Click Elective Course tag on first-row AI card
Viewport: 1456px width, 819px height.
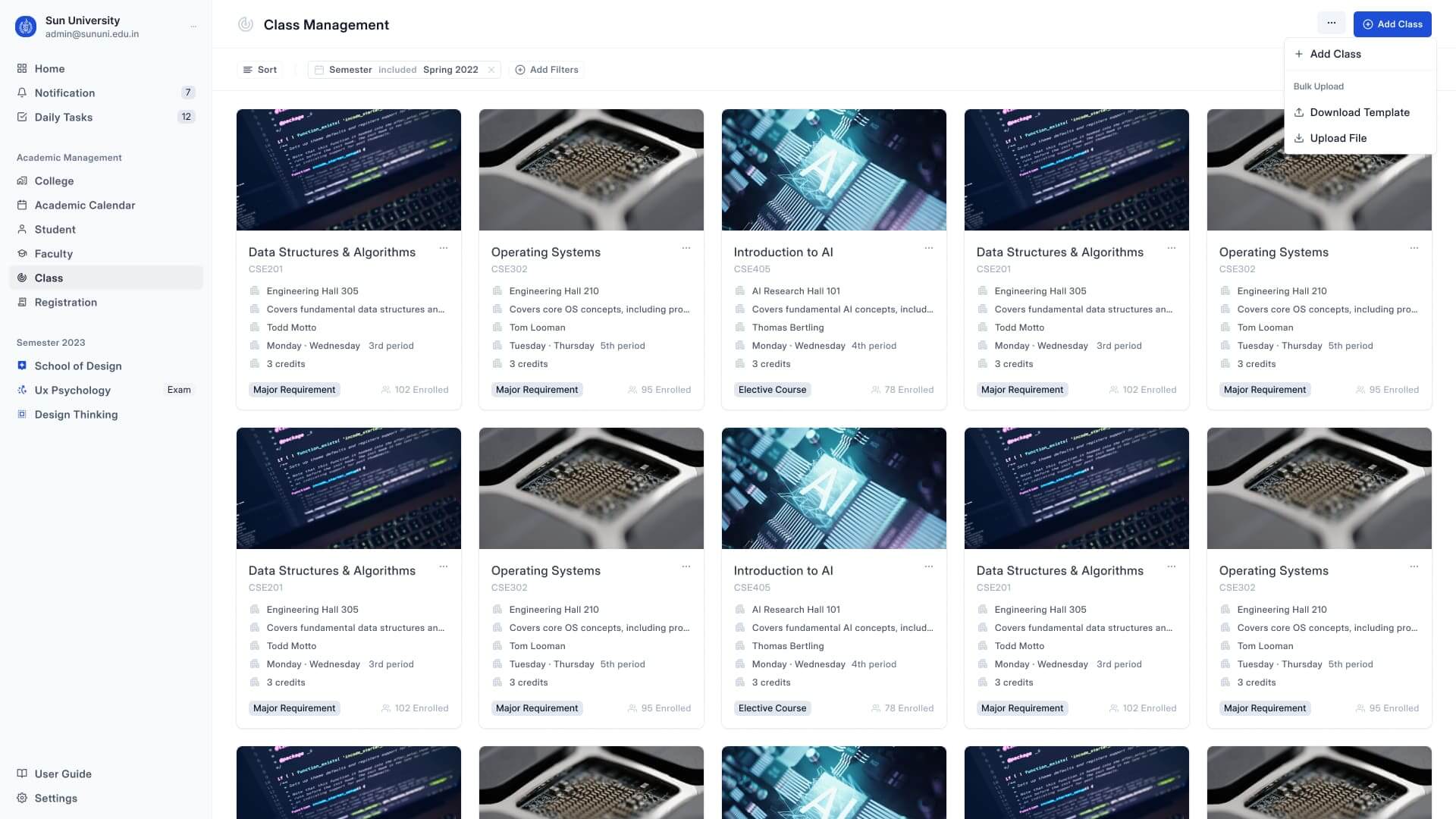(772, 390)
